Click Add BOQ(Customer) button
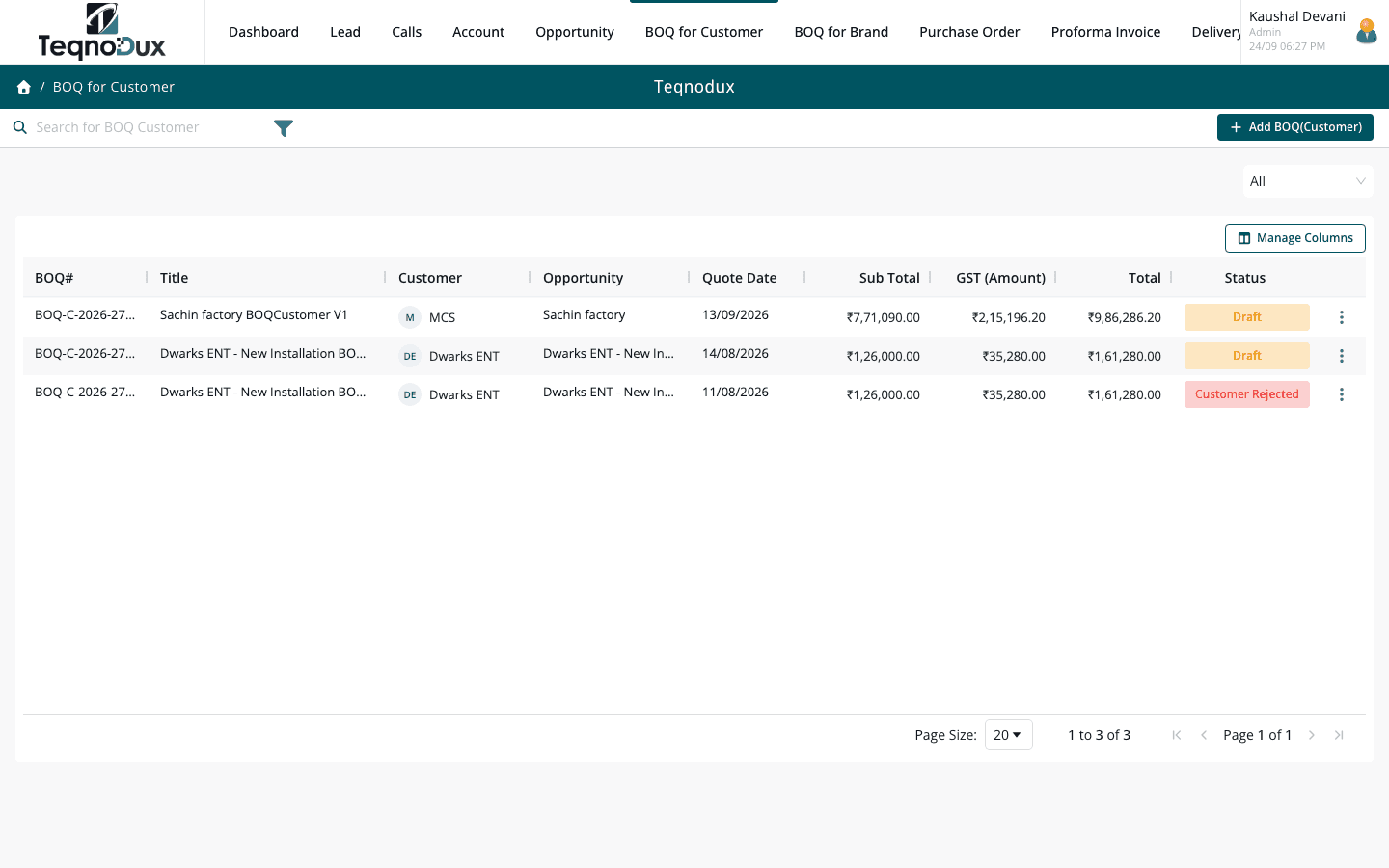1389x868 pixels. [x=1295, y=127]
